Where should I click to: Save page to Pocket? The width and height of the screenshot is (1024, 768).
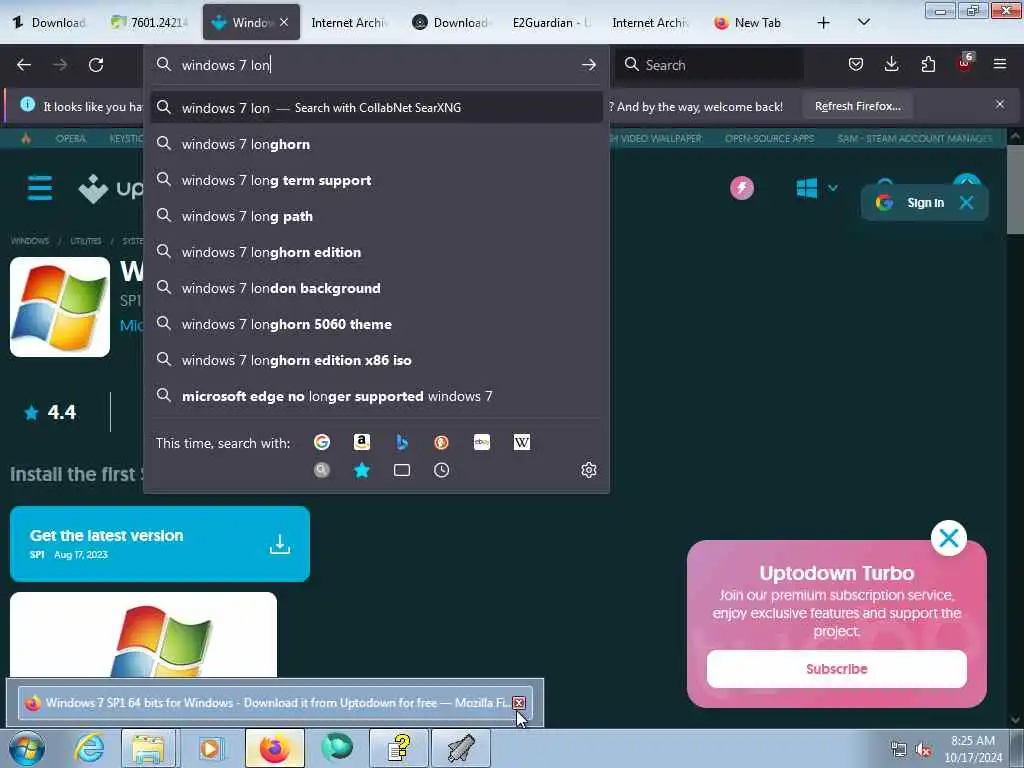[856, 64]
